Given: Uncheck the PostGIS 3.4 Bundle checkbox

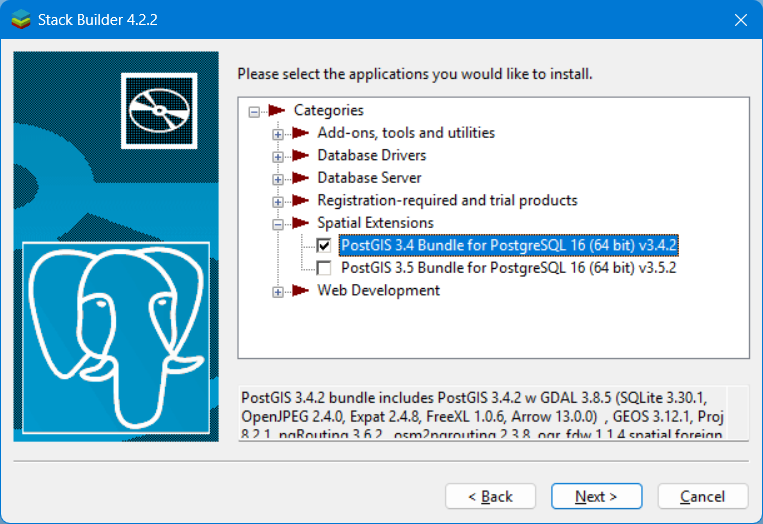Looking at the screenshot, I should [x=324, y=245].
